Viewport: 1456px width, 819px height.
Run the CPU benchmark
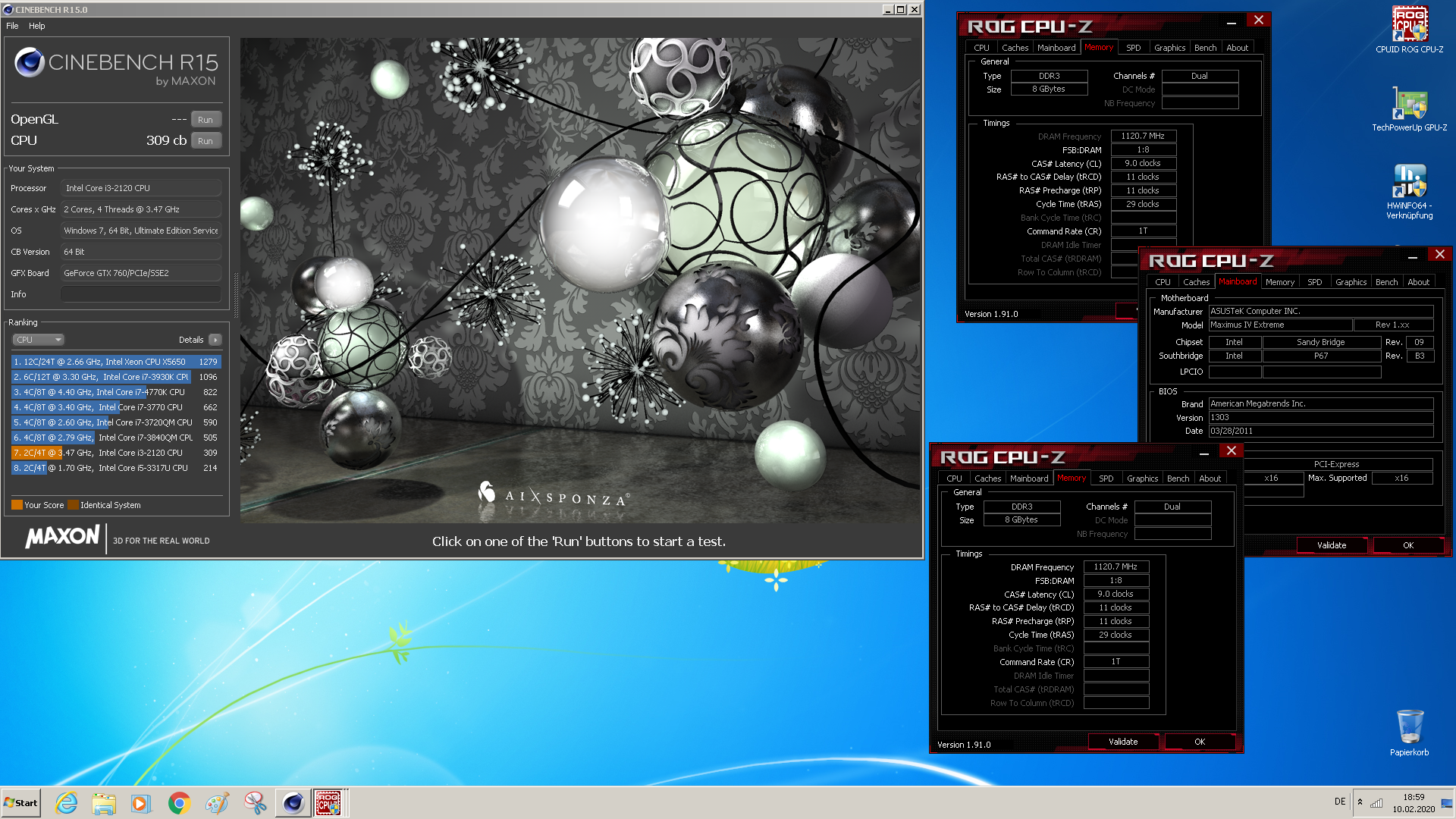(206, 141)
